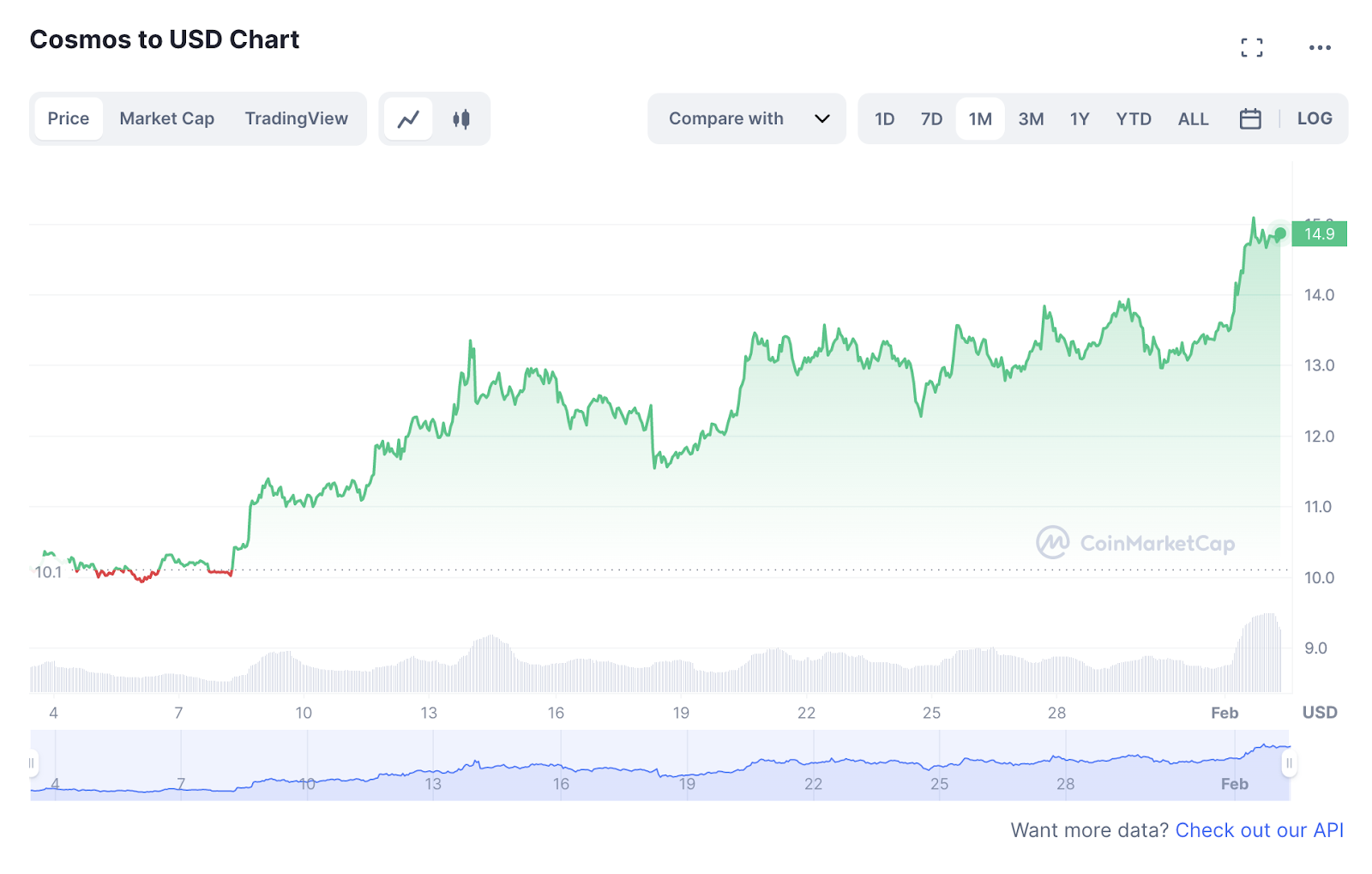Open the TradingView tab

[x=296, y=118]
